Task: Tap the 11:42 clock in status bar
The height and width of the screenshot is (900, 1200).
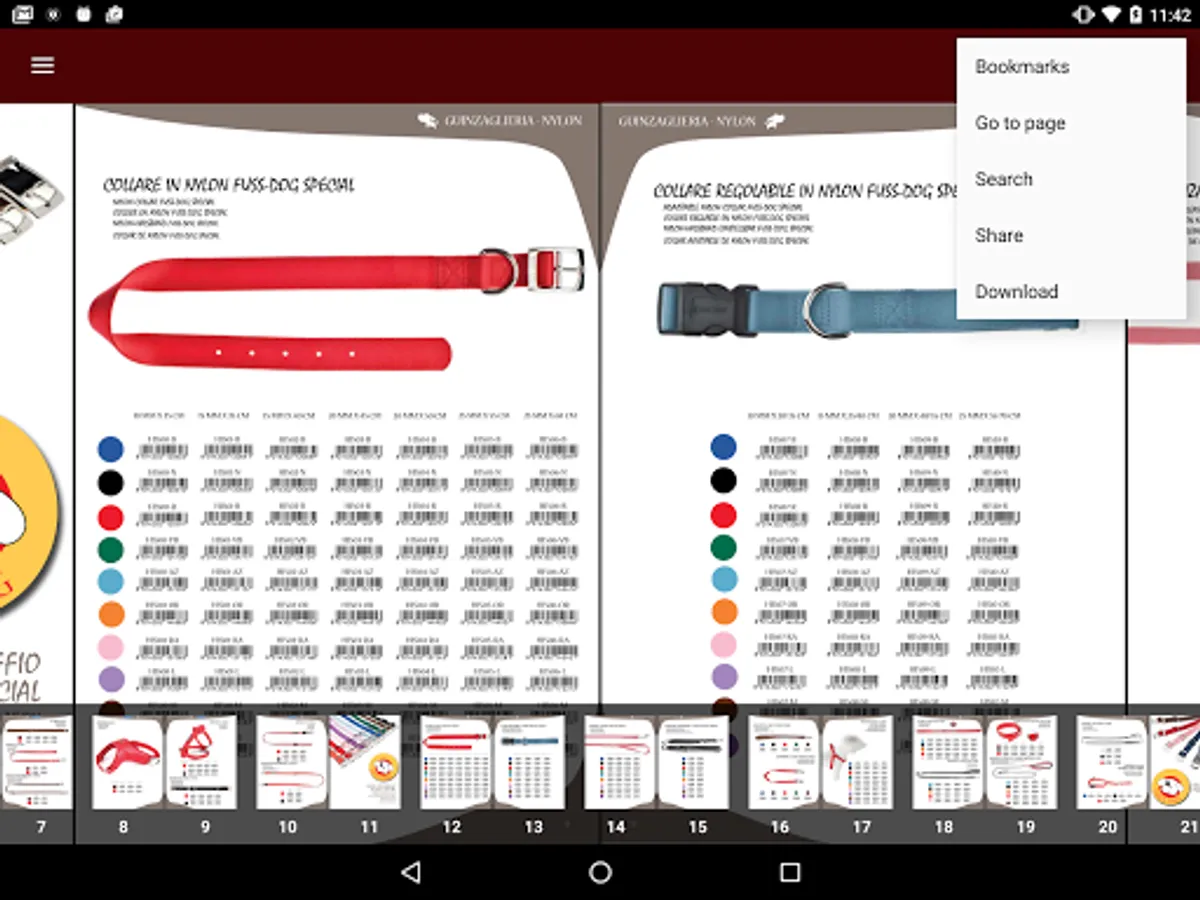Action: click(1171, 15)
